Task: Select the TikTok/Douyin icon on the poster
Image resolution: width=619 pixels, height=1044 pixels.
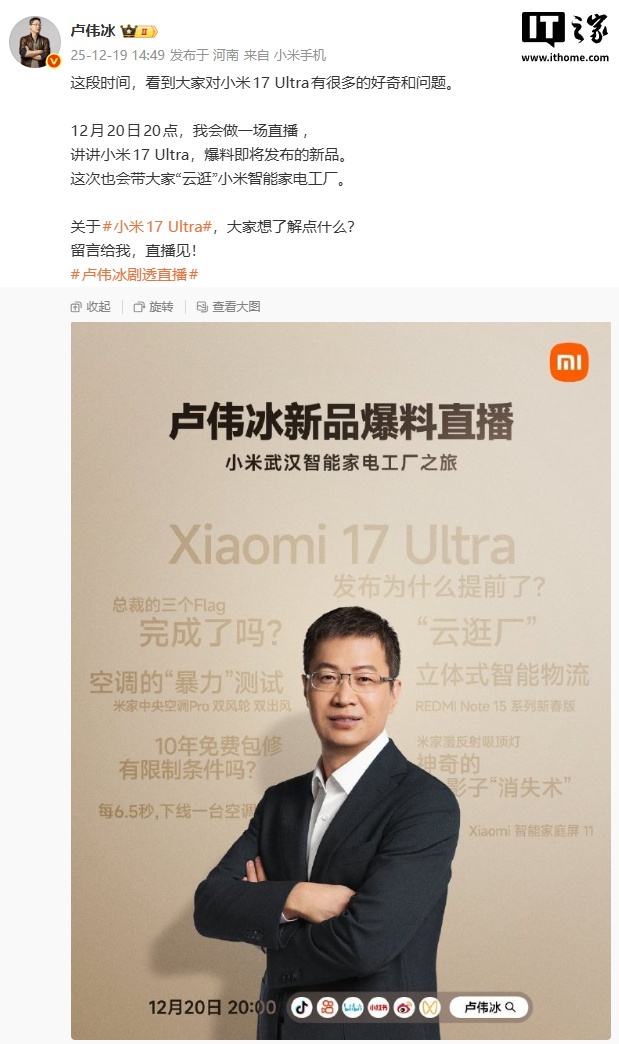Action: [302, 1007]
